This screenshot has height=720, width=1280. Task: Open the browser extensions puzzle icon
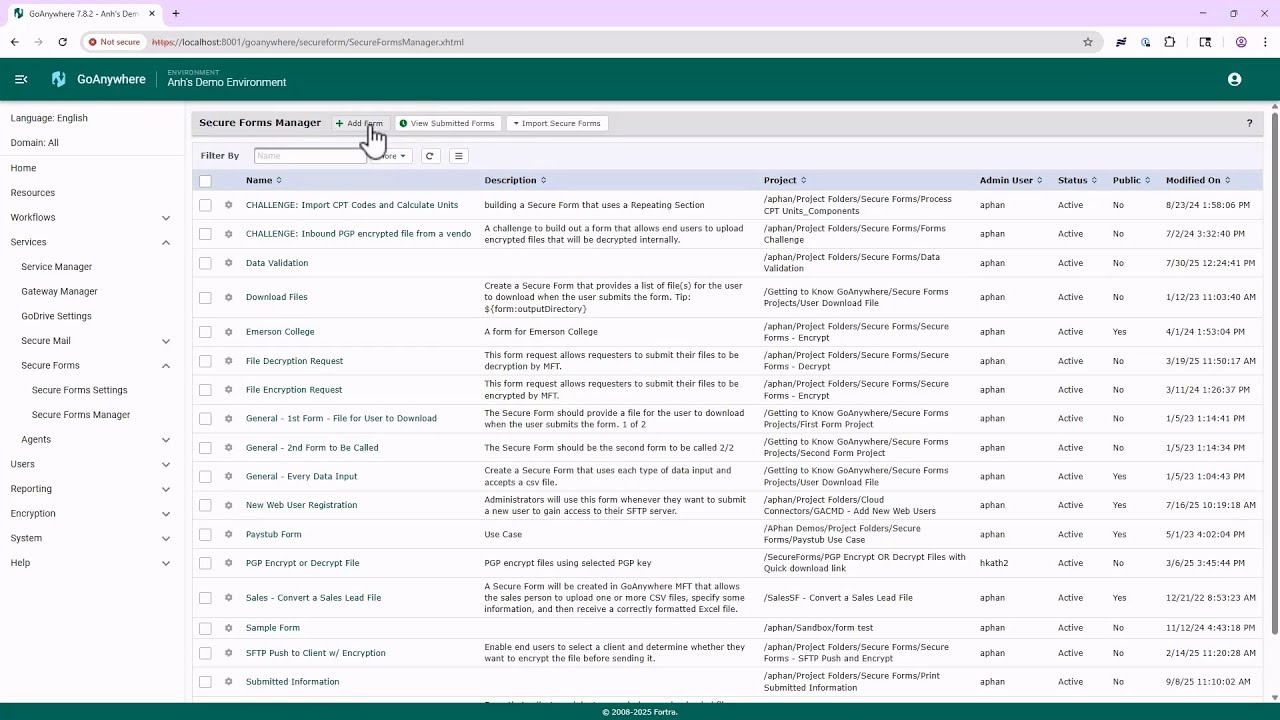(x=1170, y=42)
